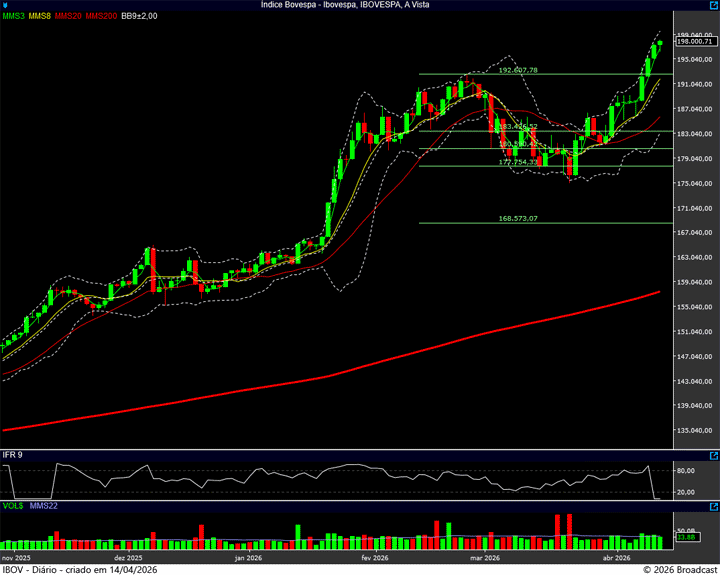720x575 pixels.
Task: Select the MMS8 indicator label
Action: pos(40,16)
